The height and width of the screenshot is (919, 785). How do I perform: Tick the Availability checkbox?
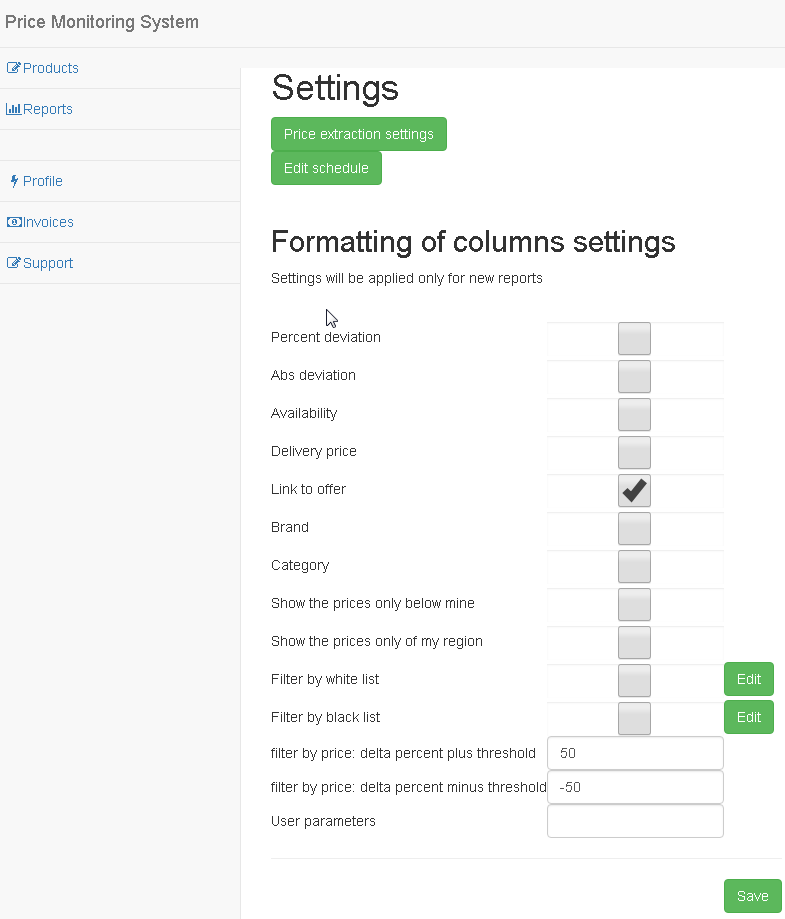pyautogui.click(x=634, y=414)
